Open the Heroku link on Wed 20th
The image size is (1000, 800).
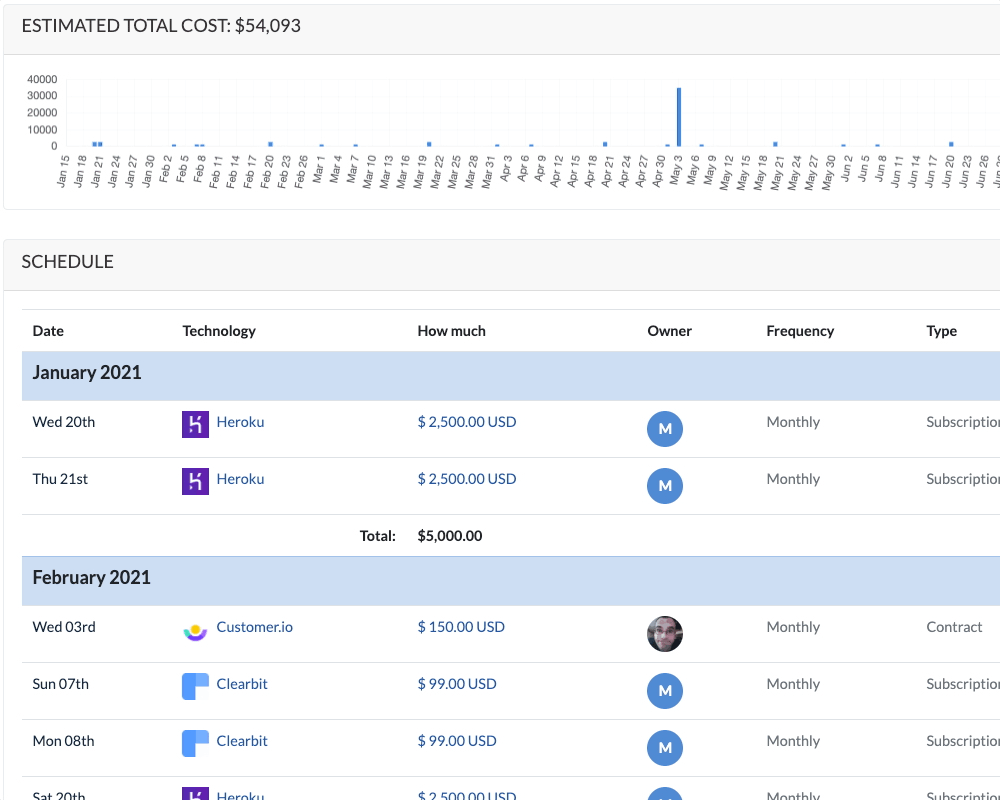coord(240,422)
